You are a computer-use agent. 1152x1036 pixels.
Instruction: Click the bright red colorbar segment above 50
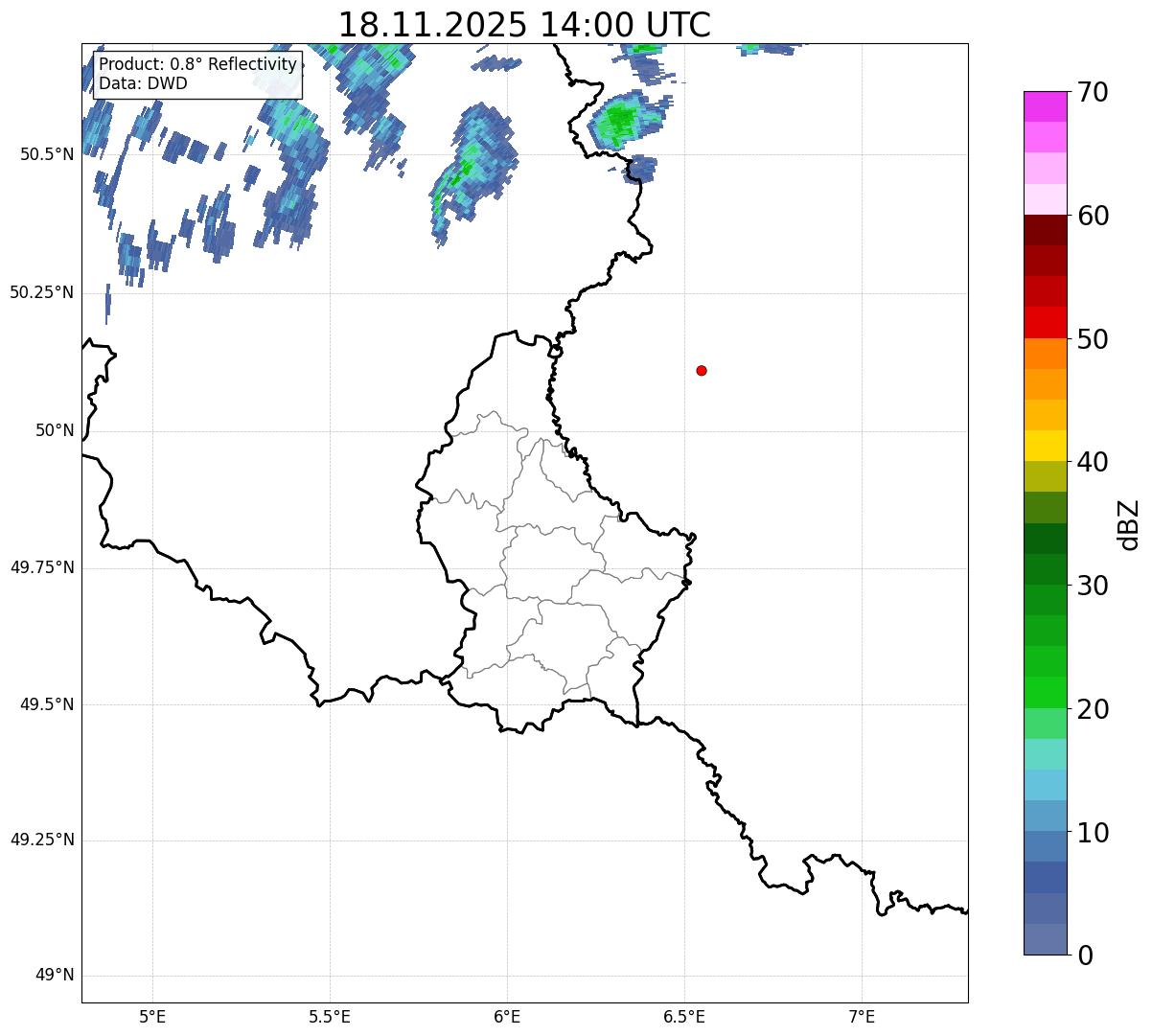point(1044,322)
